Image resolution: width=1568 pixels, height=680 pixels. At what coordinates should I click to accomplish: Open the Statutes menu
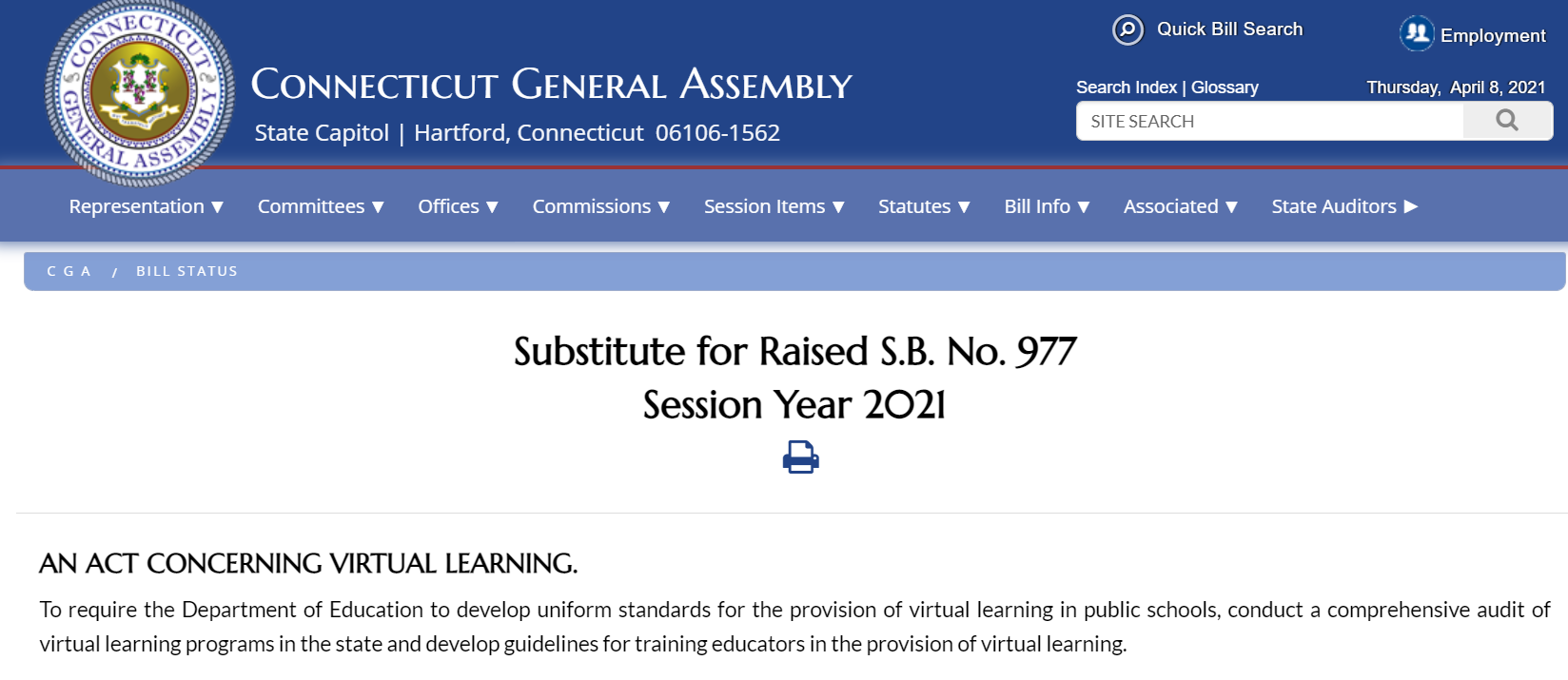[x=923, y=206]
